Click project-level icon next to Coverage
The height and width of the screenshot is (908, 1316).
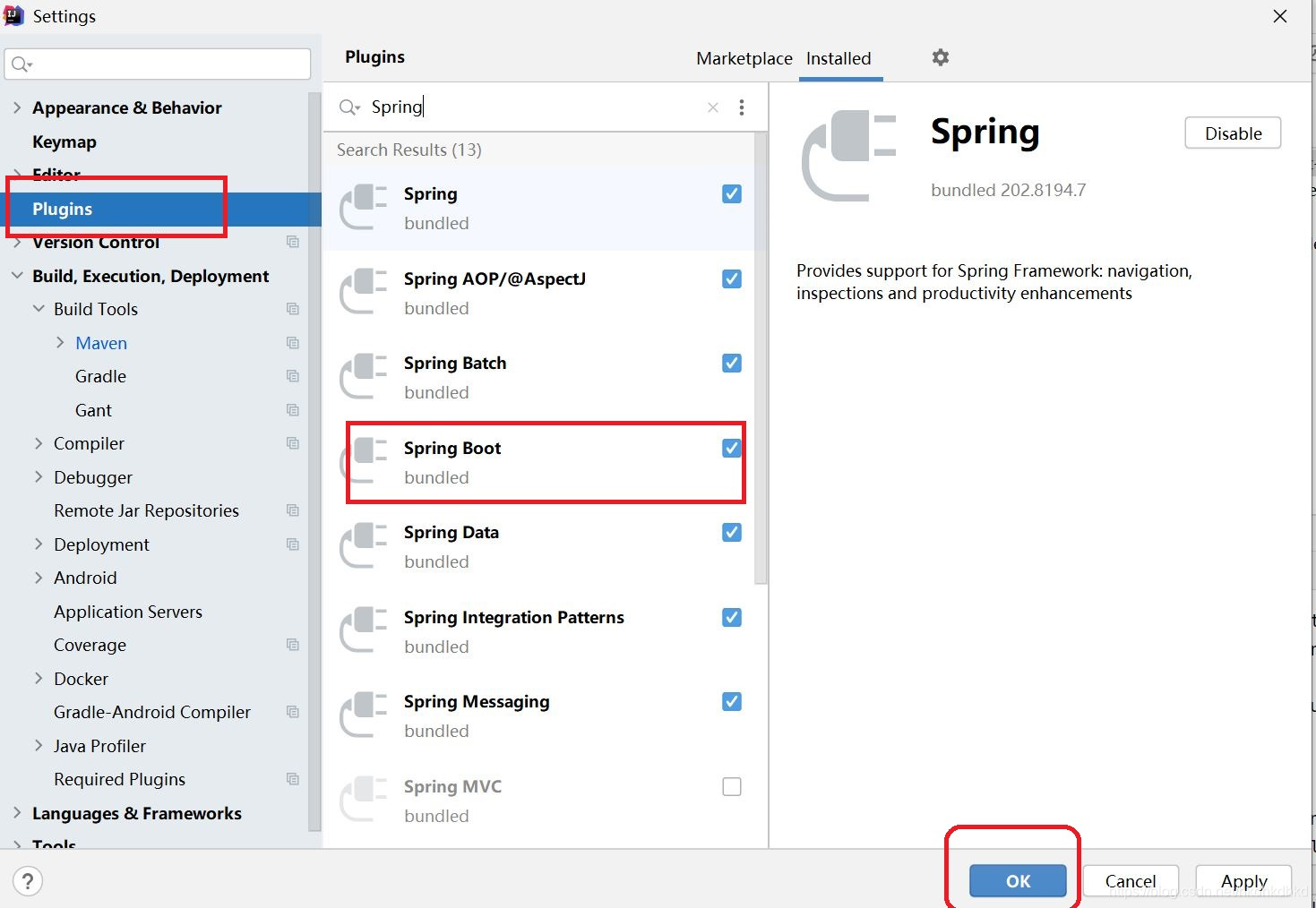point(292,645)
